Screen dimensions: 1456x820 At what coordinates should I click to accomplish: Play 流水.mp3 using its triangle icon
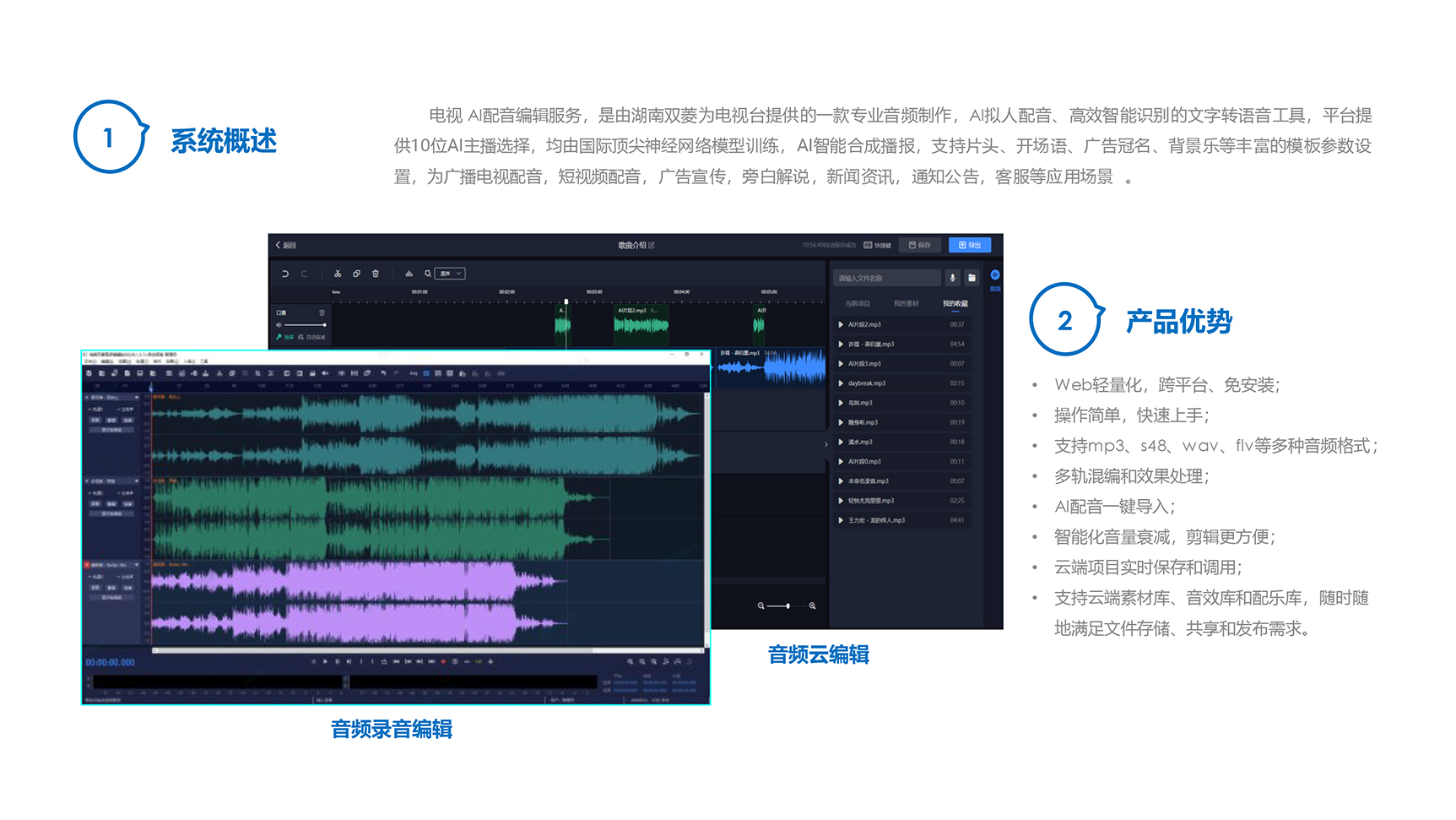click(841, 442)
